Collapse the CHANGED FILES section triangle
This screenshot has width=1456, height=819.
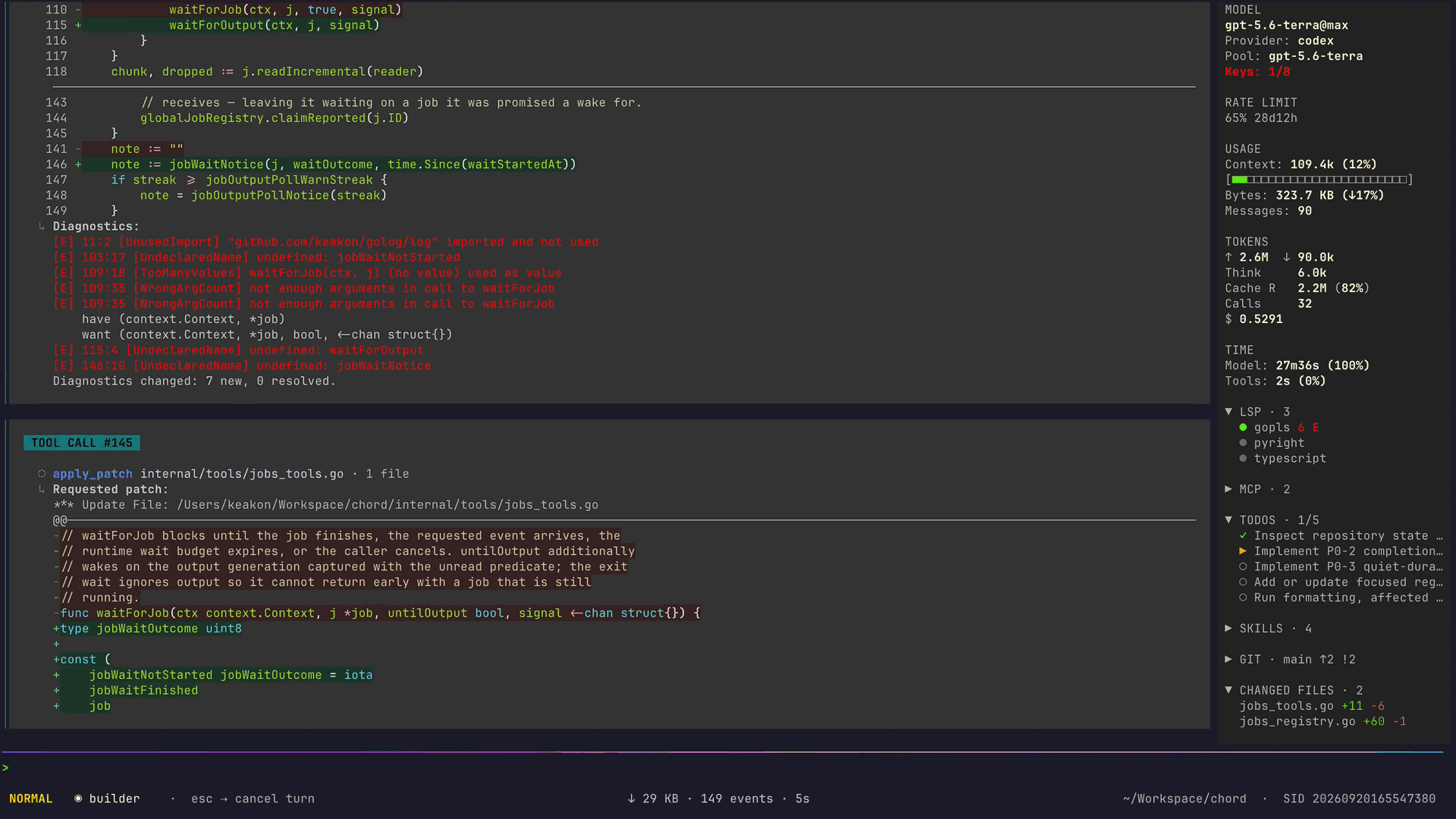click(x=1228, y=690)
